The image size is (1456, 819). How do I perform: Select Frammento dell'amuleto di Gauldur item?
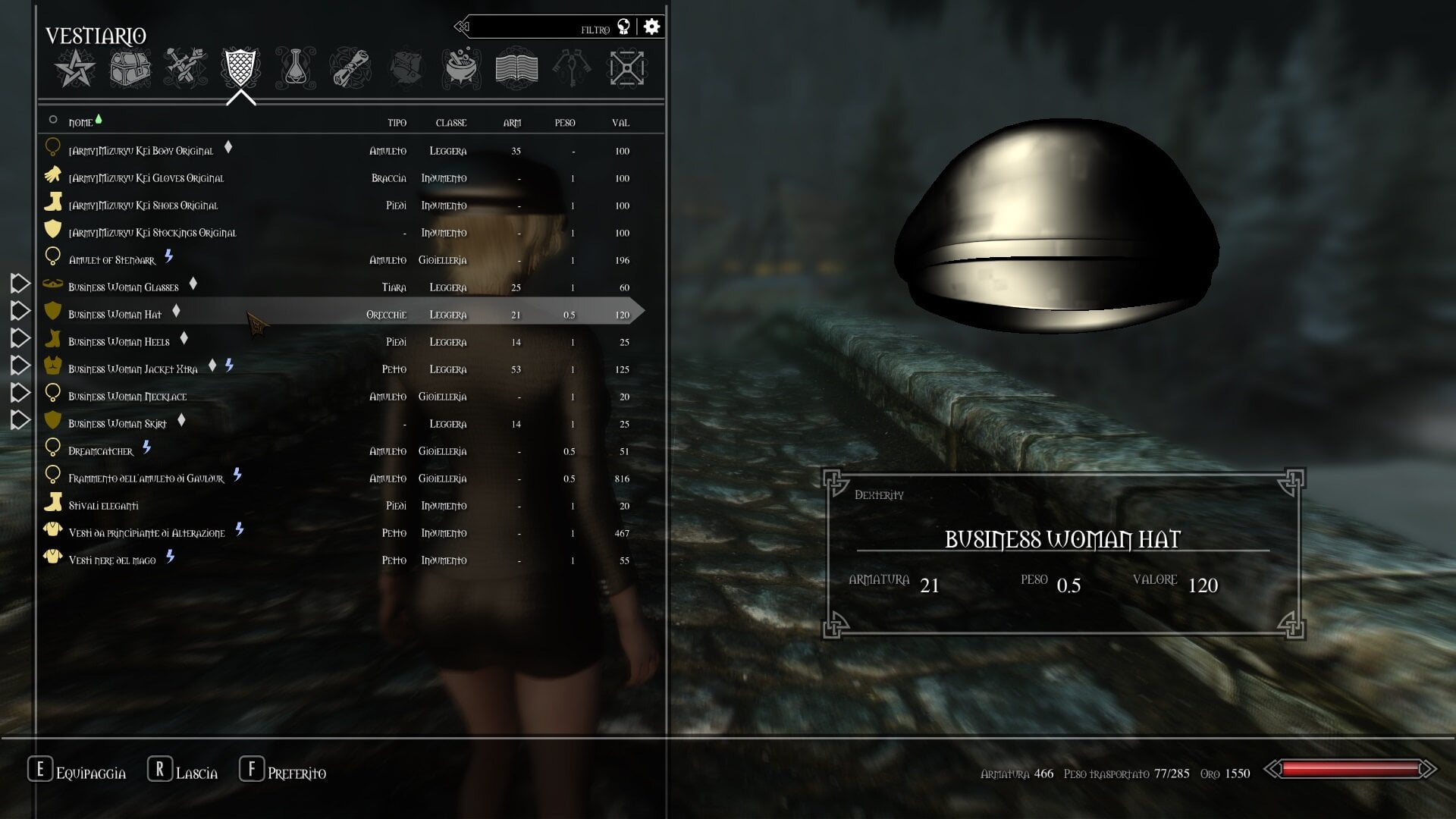[341, 478]
